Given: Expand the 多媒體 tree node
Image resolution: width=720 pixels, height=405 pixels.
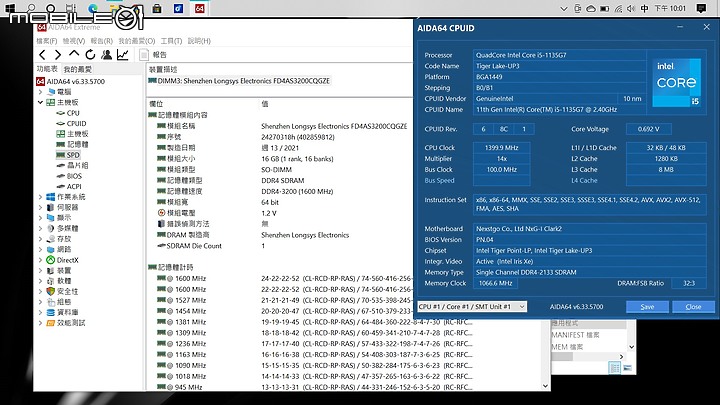Looking at the screenshot, I should click(40, 228).
